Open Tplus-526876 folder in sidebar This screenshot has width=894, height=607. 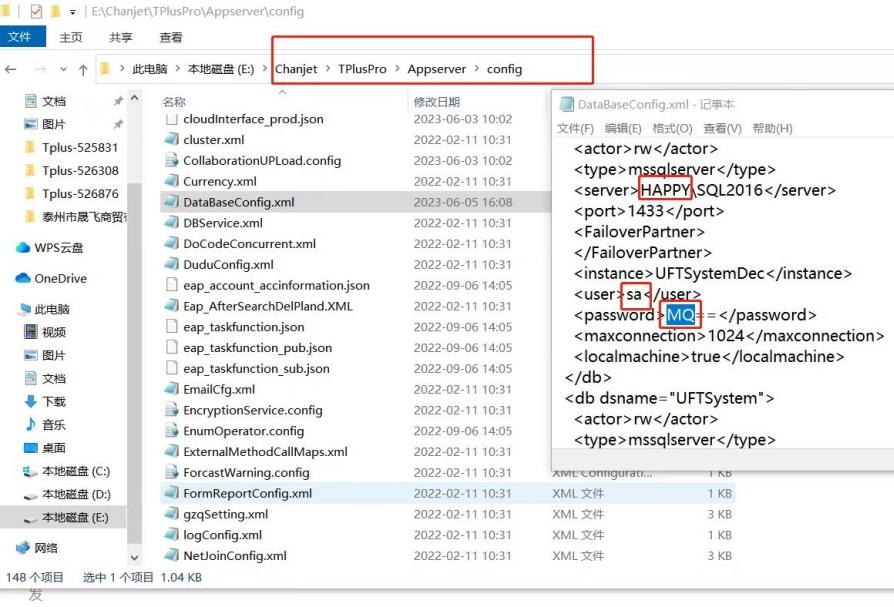(79, 194)
